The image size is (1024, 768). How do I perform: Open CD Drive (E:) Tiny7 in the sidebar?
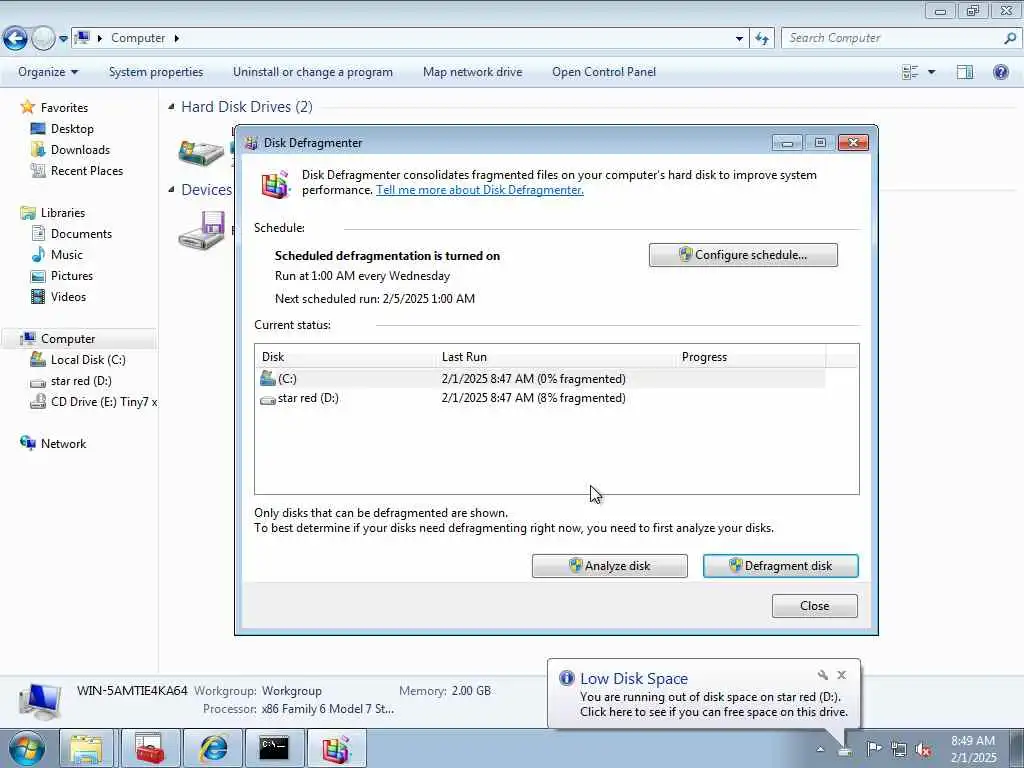click(x=103, y=402)
